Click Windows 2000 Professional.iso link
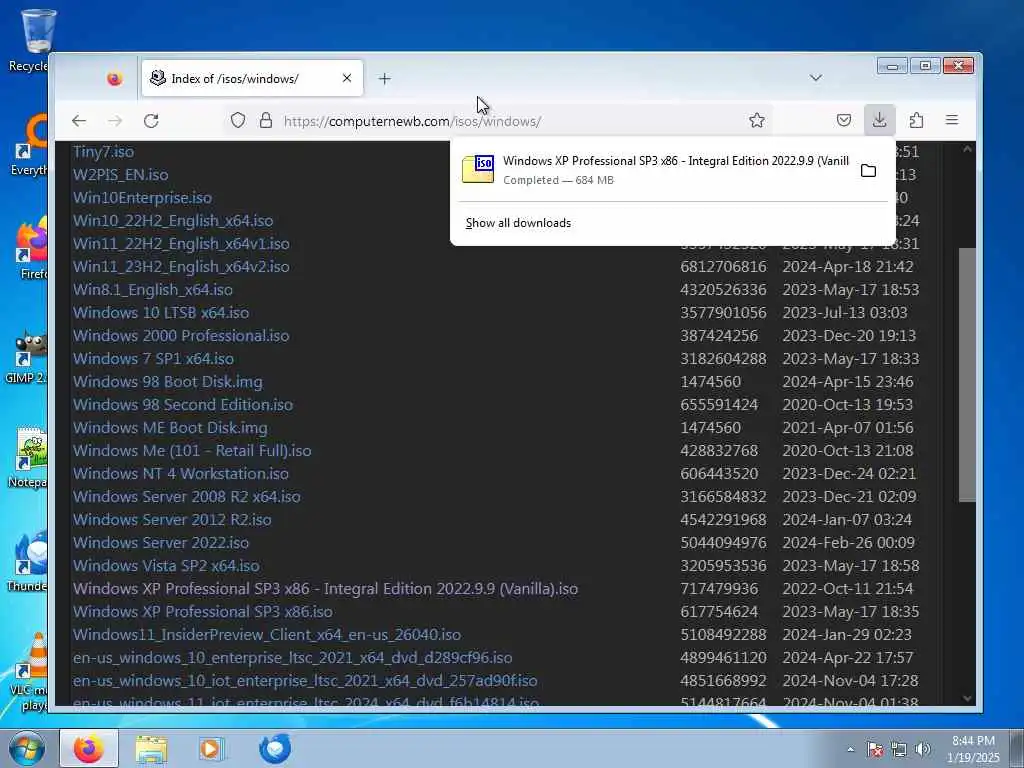Screen dimensions: 1024x768 (x=181, y=336)
